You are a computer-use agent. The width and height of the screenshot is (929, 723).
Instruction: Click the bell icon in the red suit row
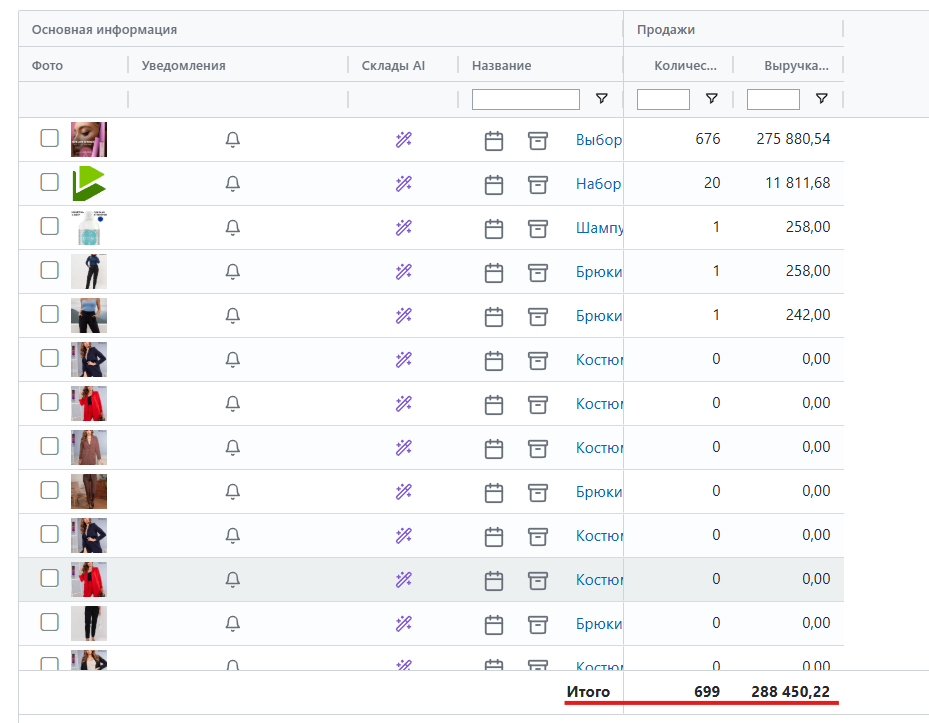coord(233,404)
